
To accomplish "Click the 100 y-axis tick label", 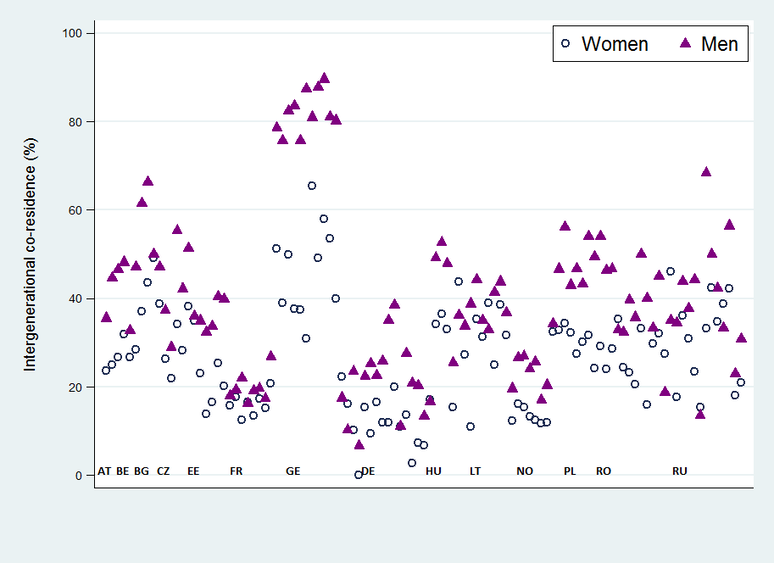I will coord(72,34).
